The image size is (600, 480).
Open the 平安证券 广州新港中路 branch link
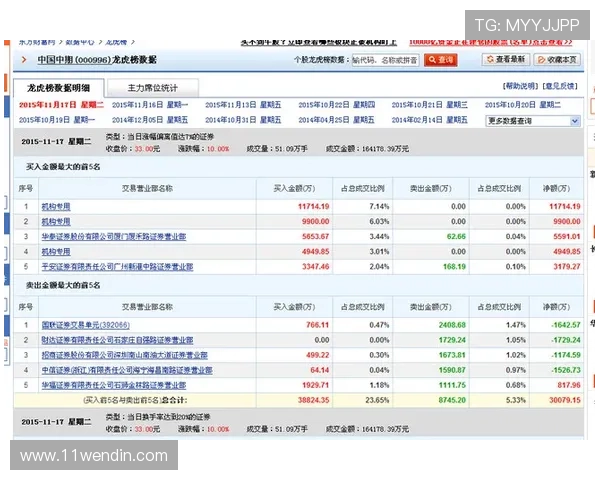click(x=117, y=267)
